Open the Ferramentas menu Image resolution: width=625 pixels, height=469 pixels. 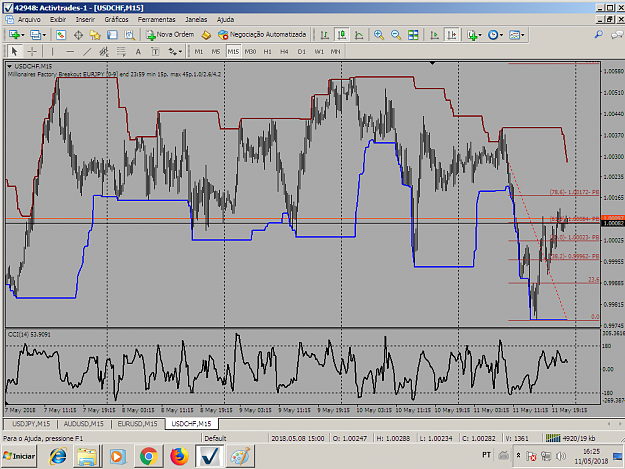point(157,20)
